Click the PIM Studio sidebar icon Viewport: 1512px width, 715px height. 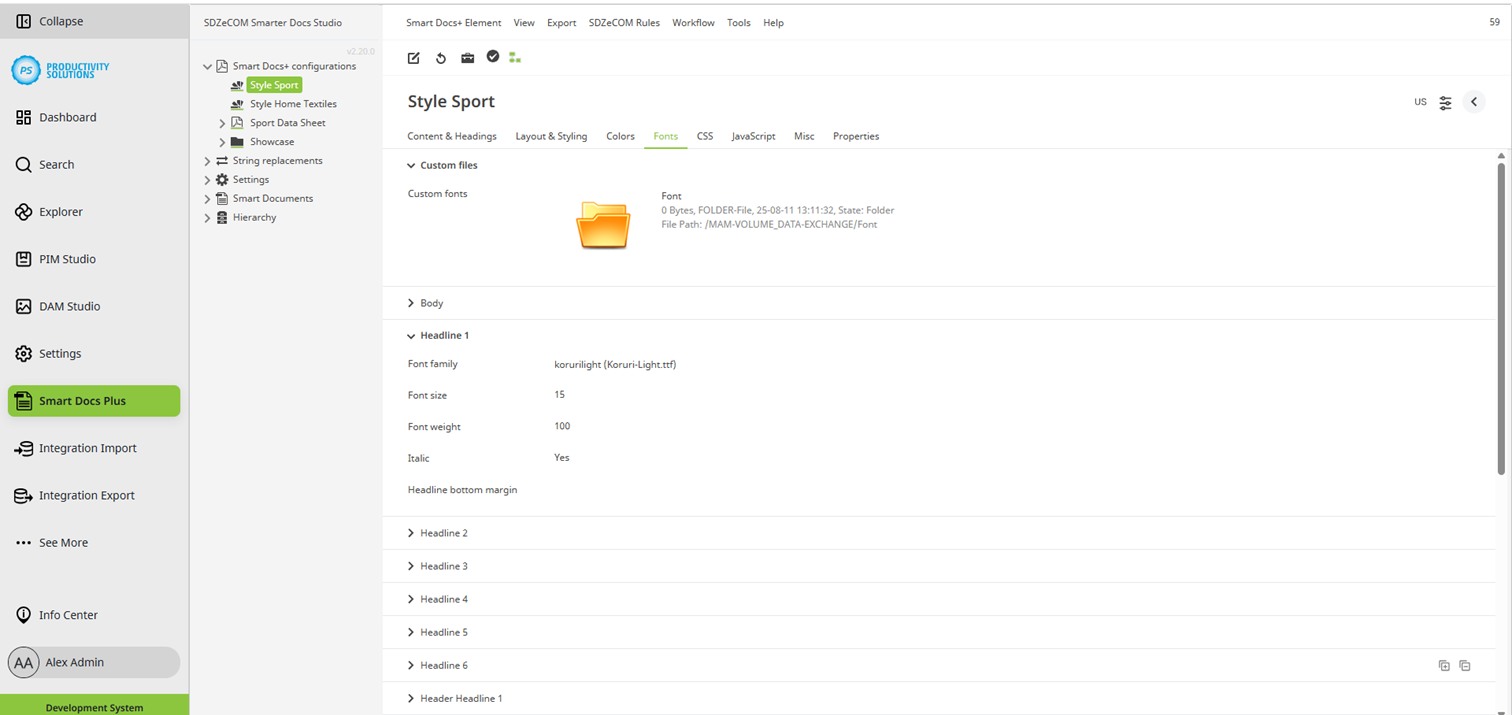pyautogui.click(x=24, y=259)
